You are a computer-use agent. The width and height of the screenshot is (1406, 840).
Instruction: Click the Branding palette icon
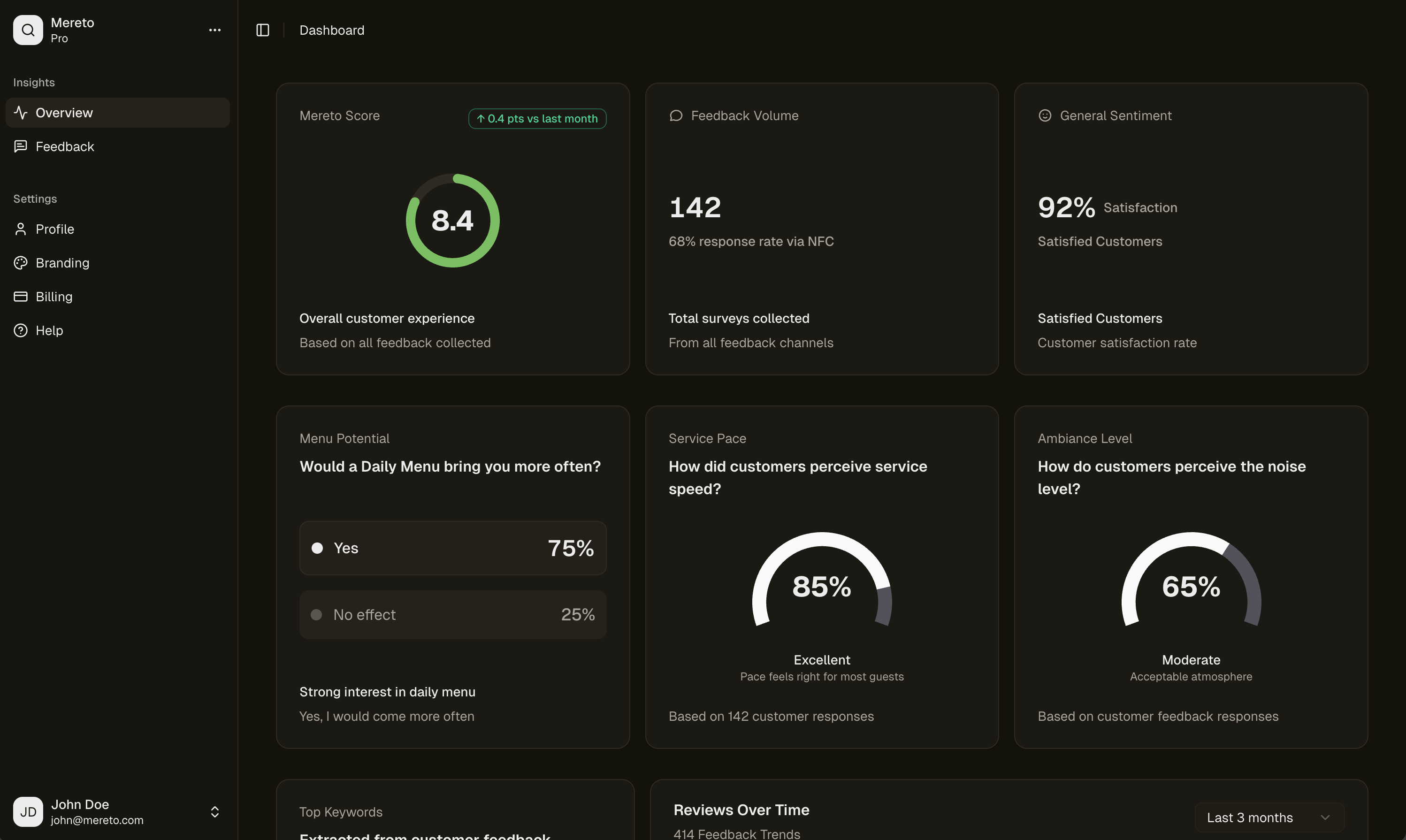click(21, 263)
